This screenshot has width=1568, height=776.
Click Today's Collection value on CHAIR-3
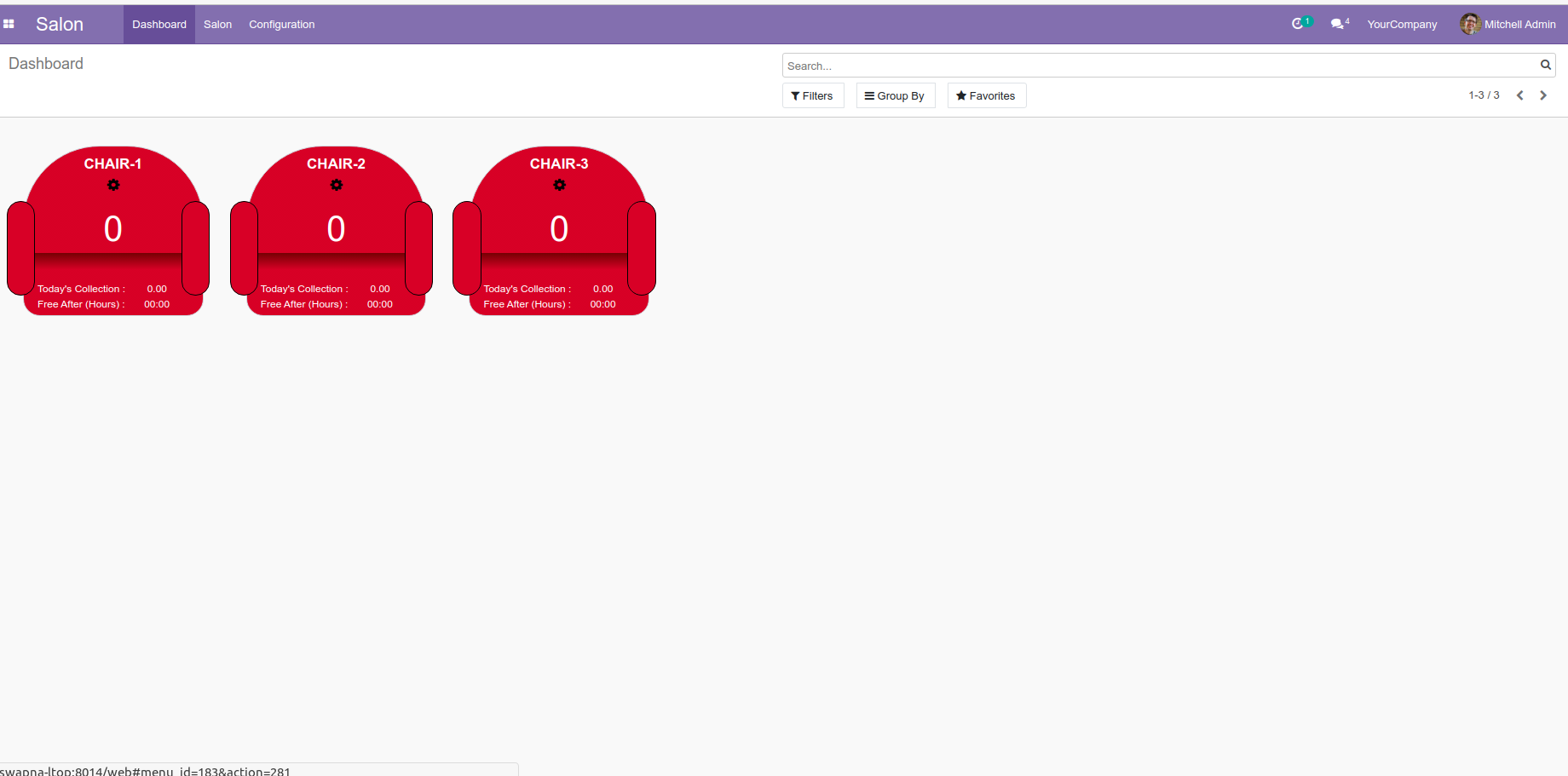603,289
